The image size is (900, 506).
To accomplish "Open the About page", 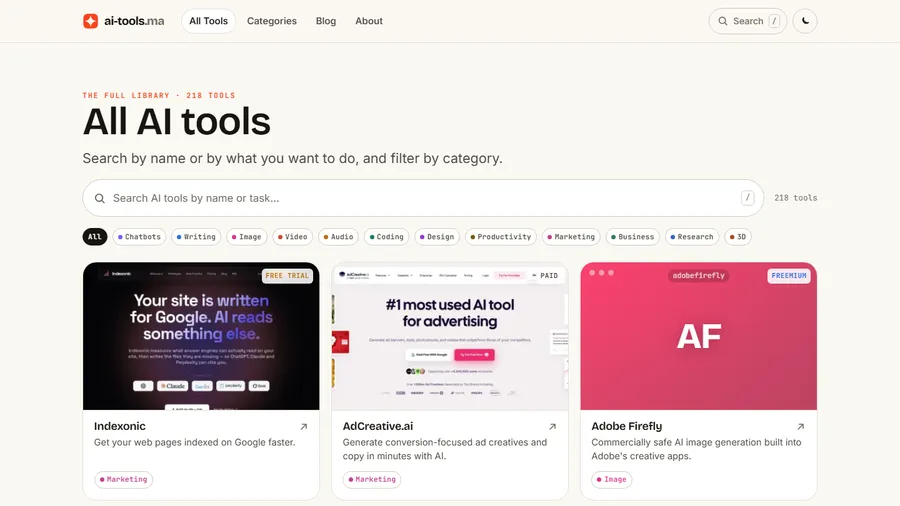I will [x=368, y=21].
